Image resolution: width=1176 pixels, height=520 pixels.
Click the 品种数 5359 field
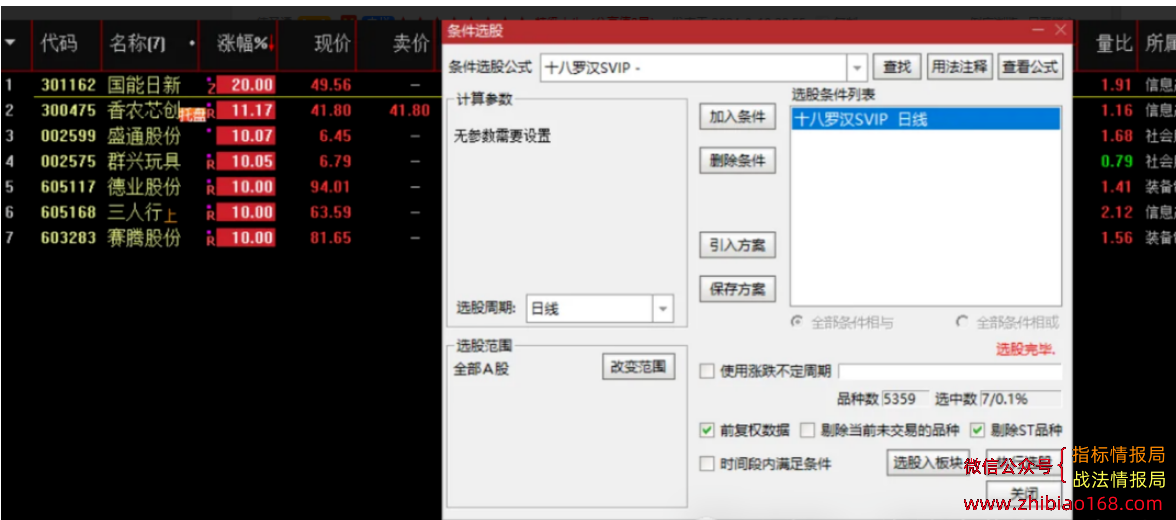(905, 399)
